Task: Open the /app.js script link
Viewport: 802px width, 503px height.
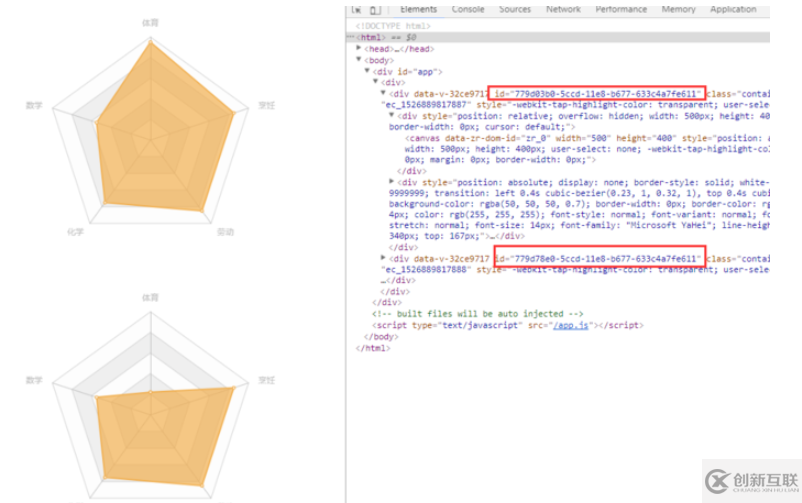Action: tap(570, 325)
